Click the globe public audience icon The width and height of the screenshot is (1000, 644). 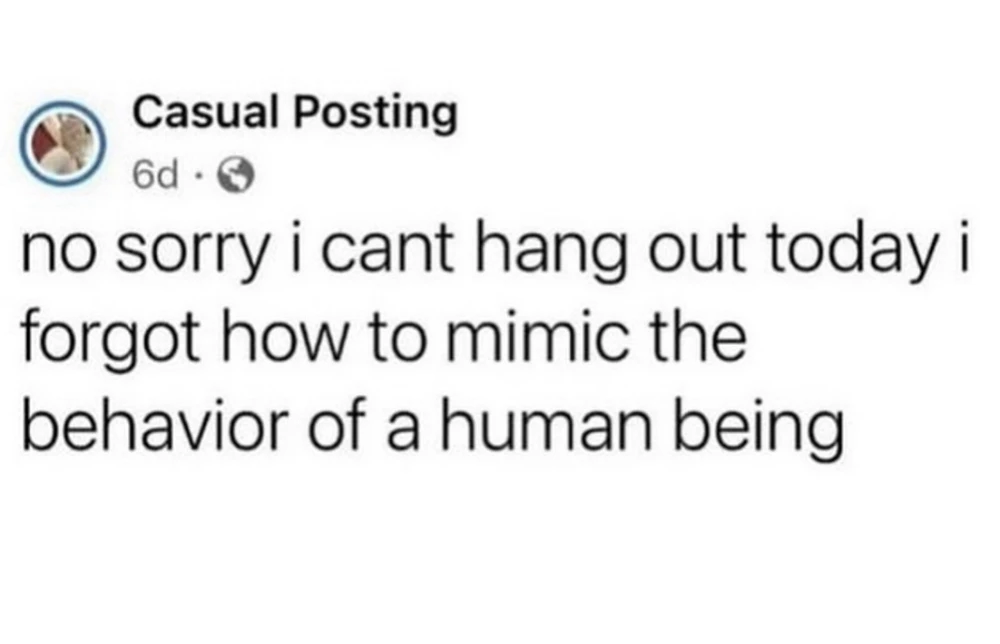[x=236, y=177]
